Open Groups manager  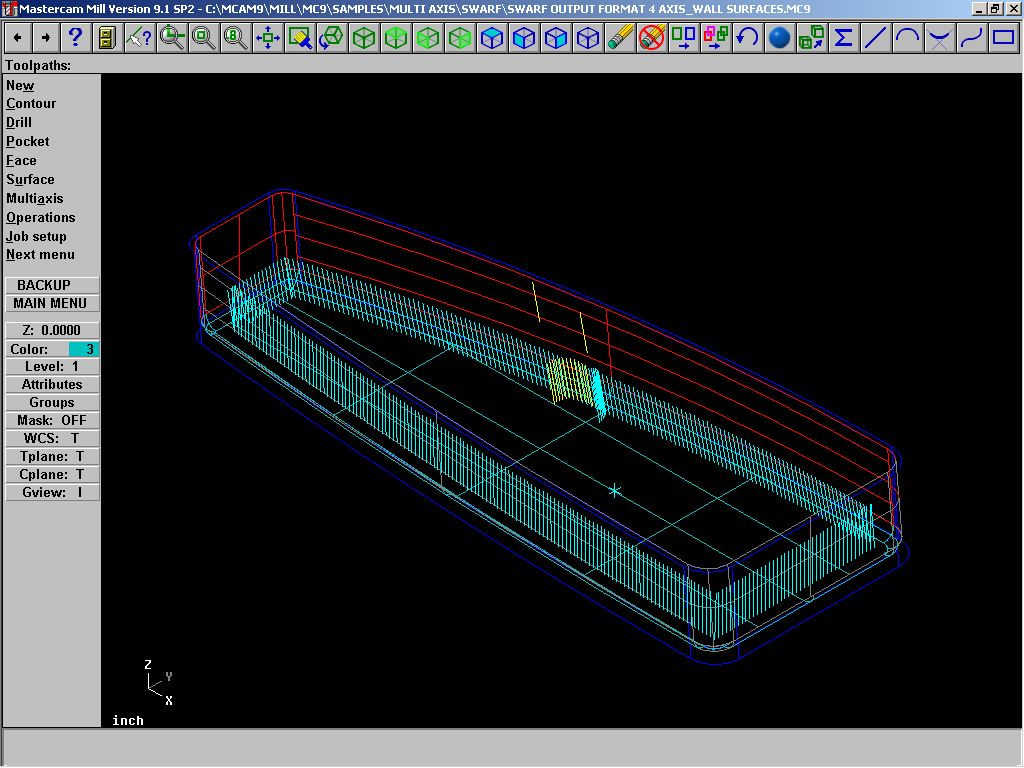[x=52, y=403]
